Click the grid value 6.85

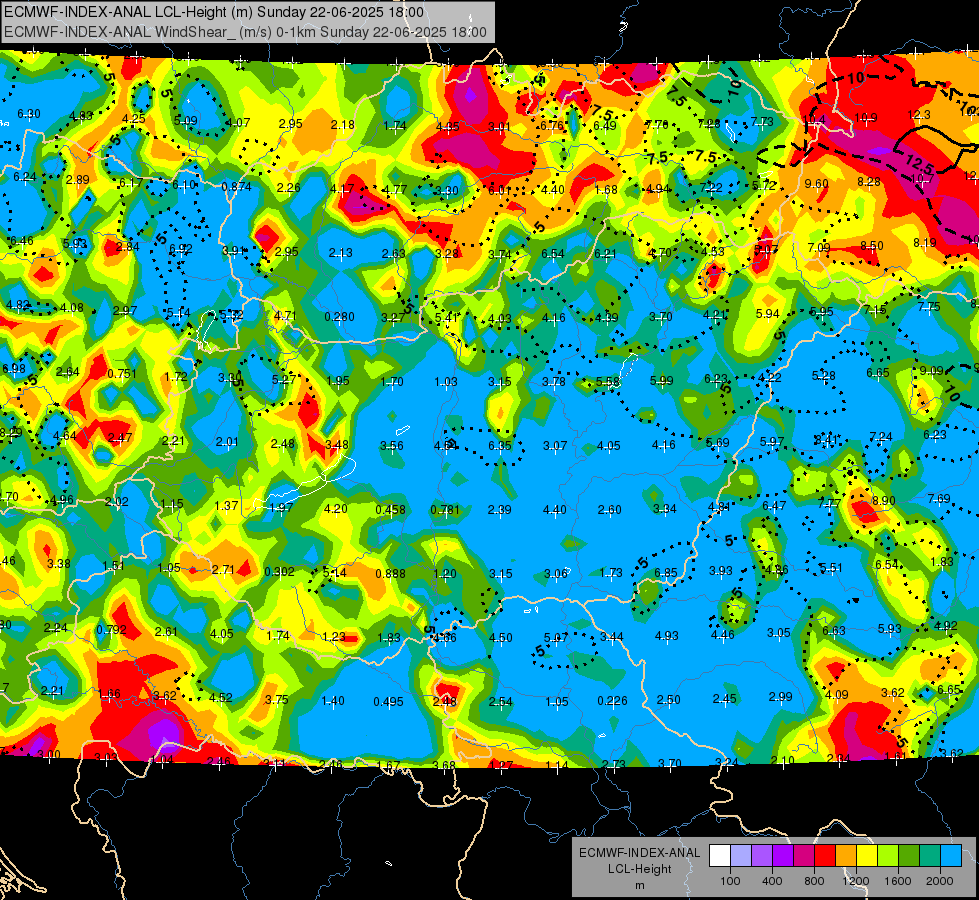pyautogui.click(x=666, y=573)
